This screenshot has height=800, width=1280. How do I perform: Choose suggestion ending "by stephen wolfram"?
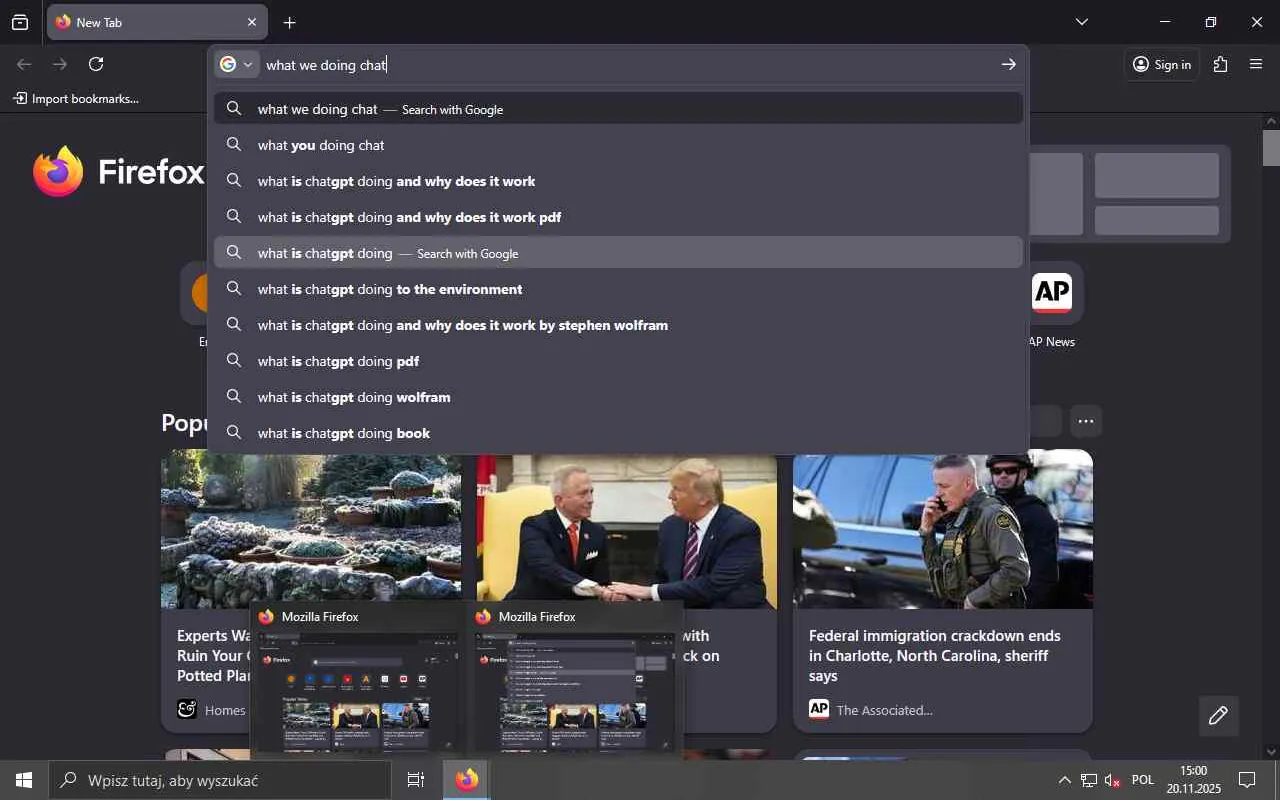click(618, 325)
